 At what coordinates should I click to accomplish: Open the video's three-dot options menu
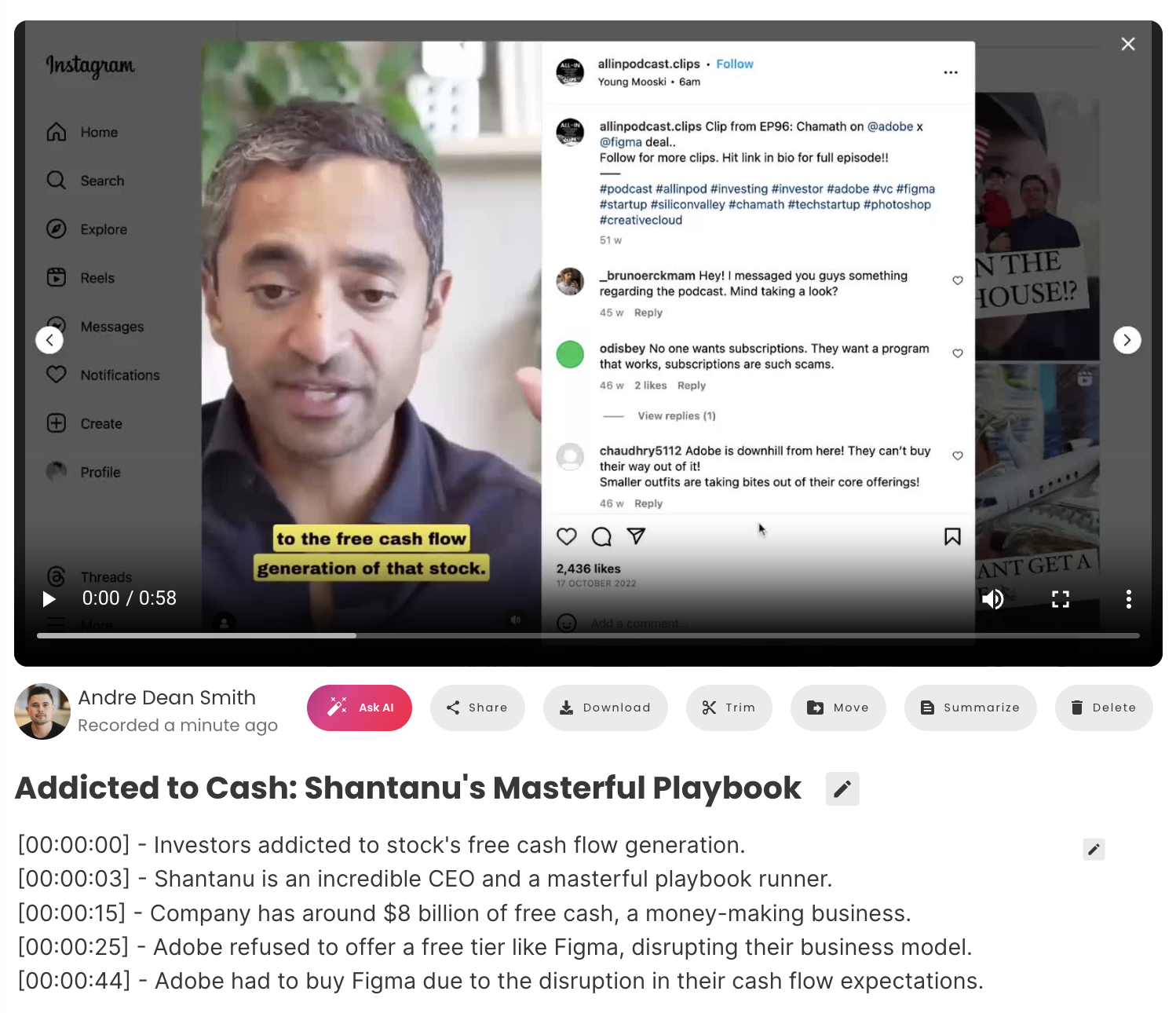click(x=1128, y=599)
